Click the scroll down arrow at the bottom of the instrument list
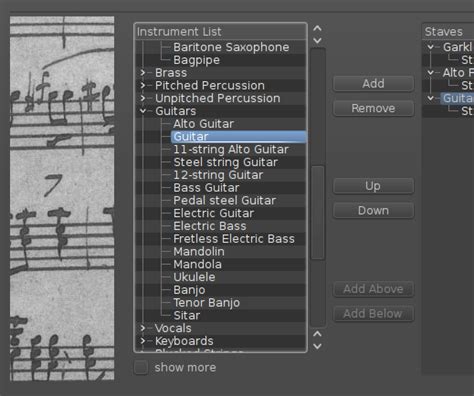Viewport: 474px width, 396px height. click(x=318, y=346)
